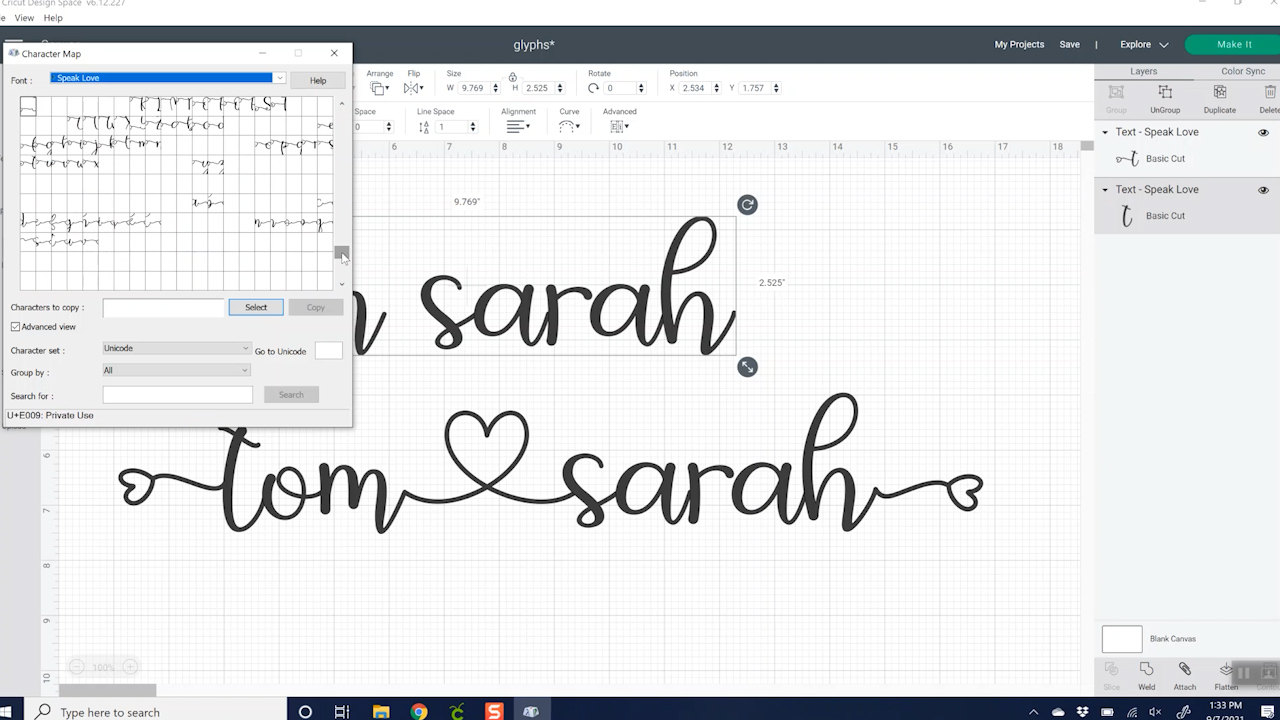The height and width of the screenshot is (720, 1280).
Task: Collapse the first Text - Speak Love layer
Action: point(1105,132)
